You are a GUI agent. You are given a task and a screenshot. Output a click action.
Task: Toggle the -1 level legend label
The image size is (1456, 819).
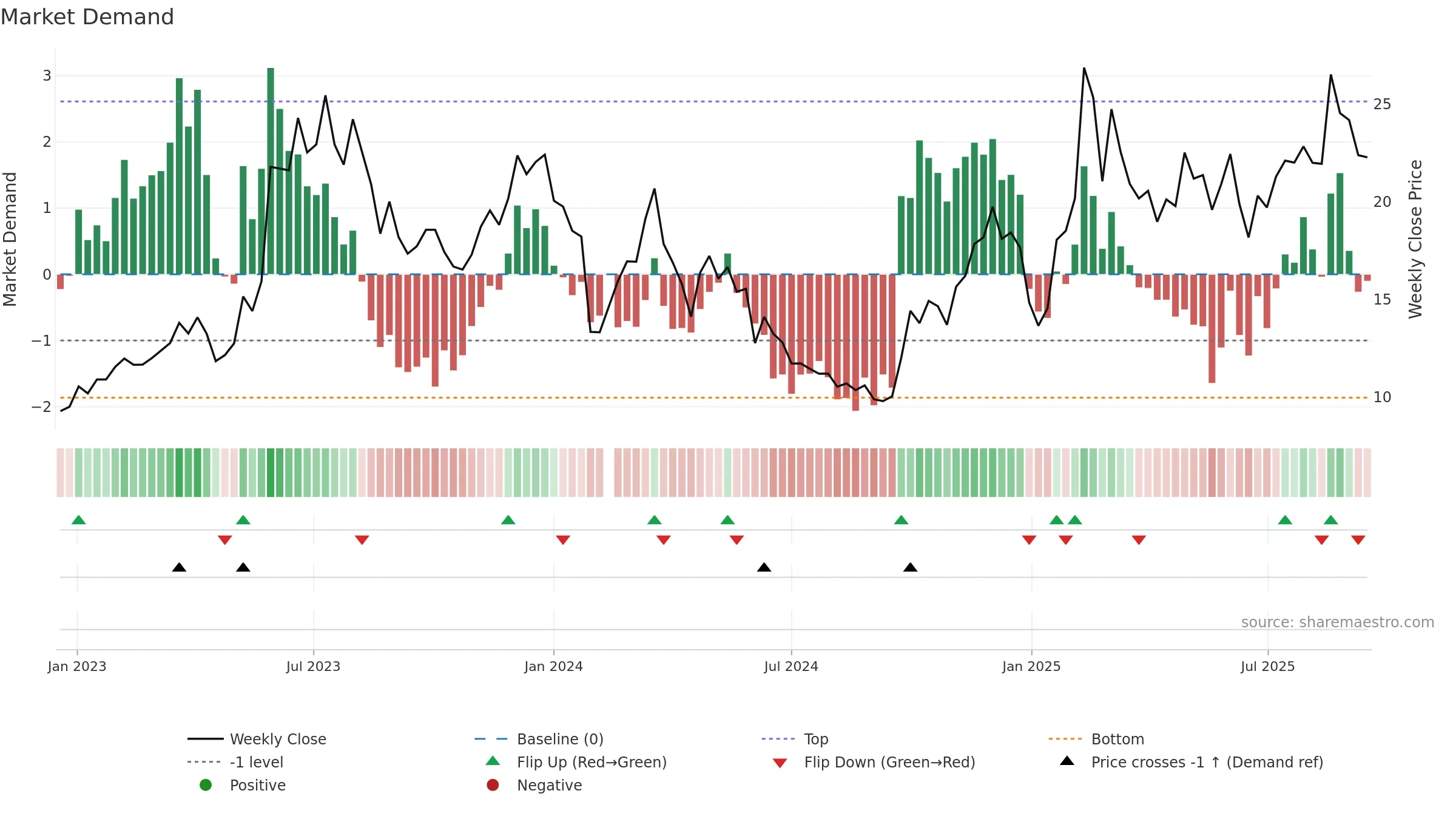point(257,762)
